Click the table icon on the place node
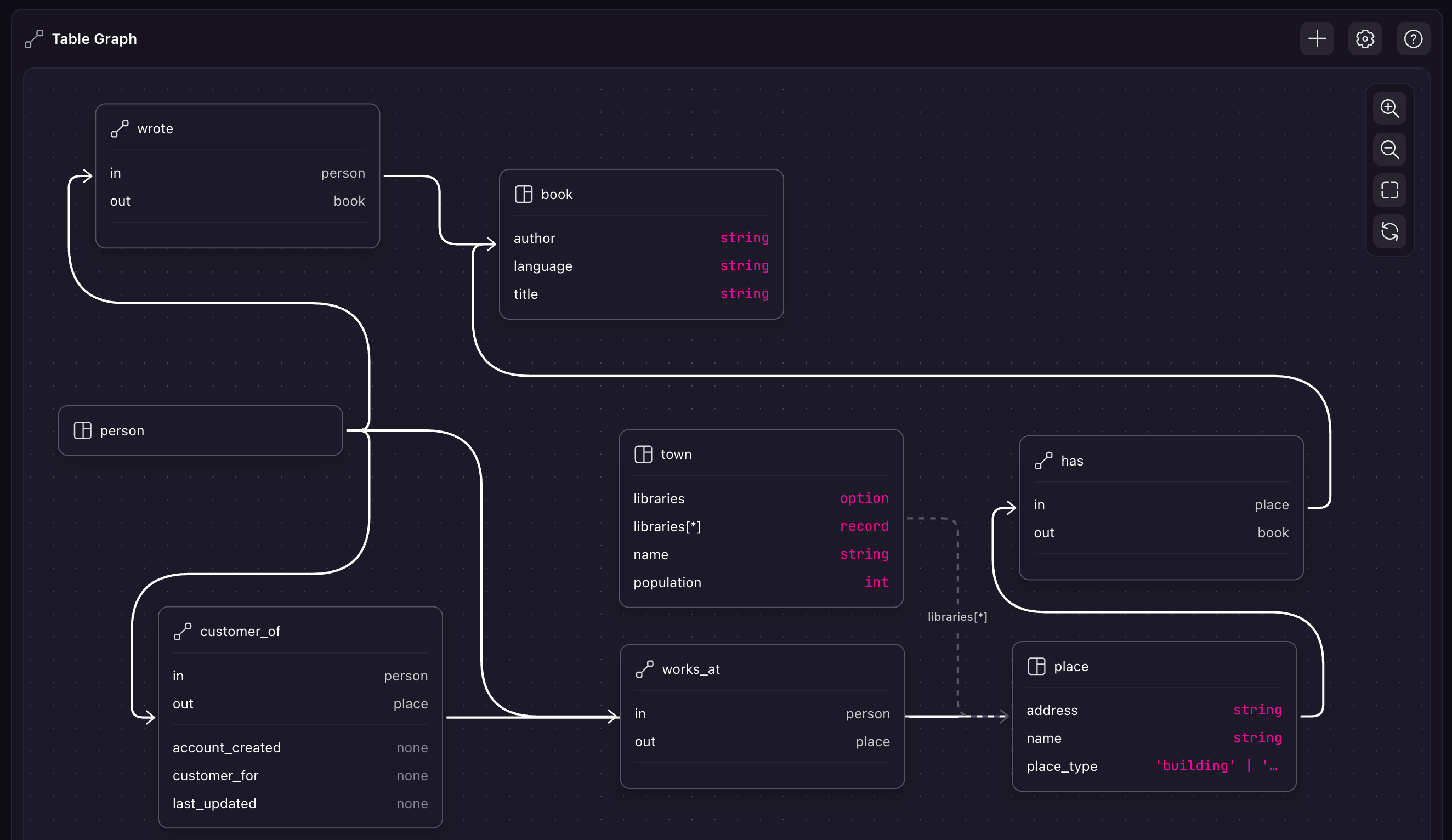This screenshot has height=840, width=1452. (1036, 666)
